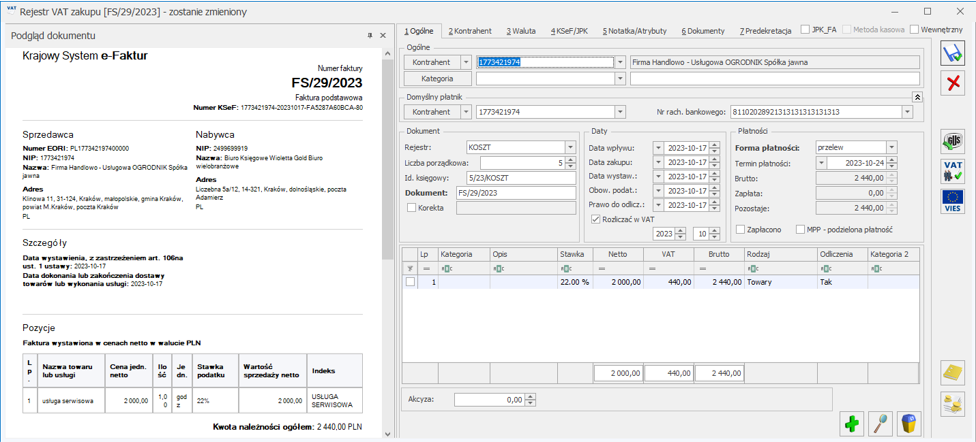This screenshot has height=442, width=976.
Task: Delete the row with trash bin icon
Action: coord(908,423)
